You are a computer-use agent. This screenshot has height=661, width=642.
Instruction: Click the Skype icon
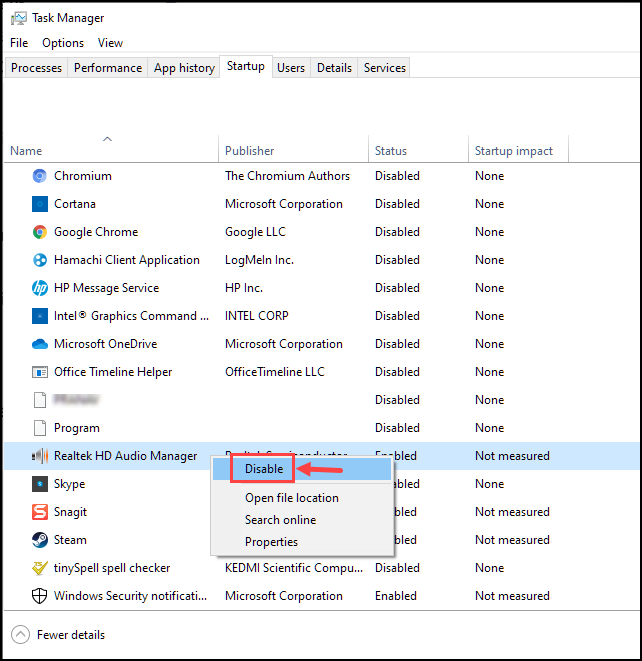coord(40,484)
